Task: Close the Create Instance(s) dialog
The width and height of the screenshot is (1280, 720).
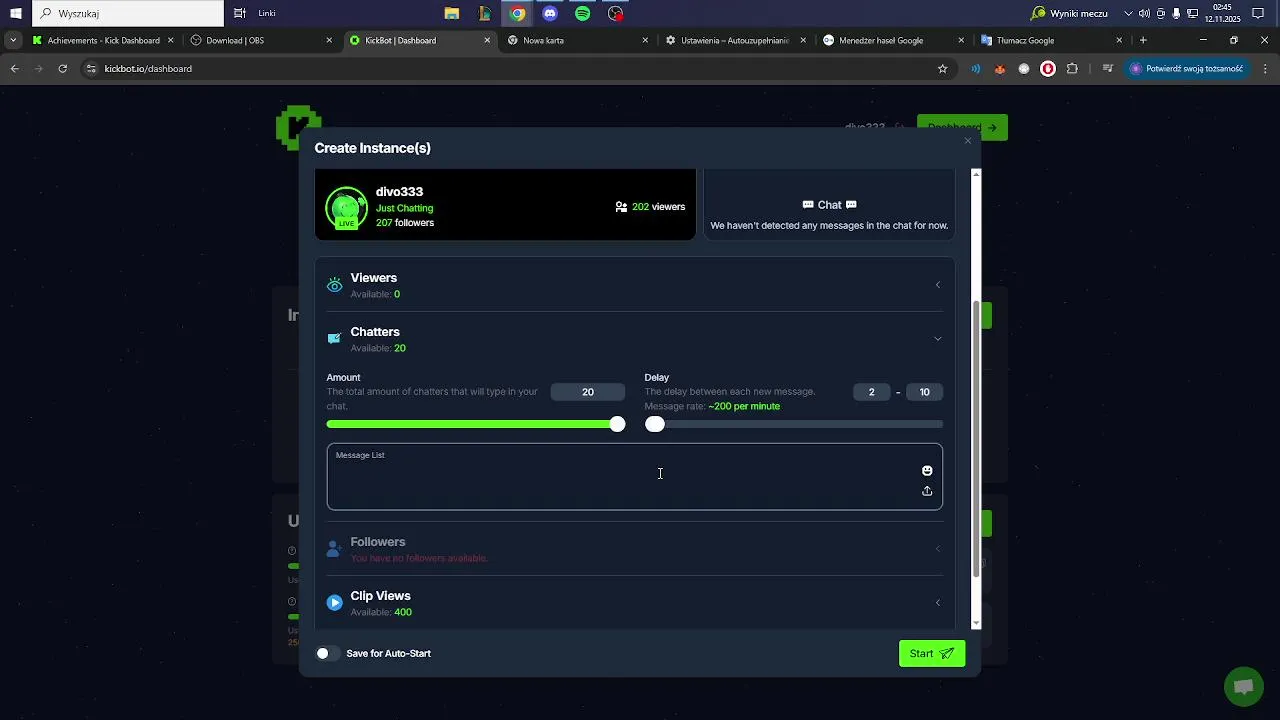Action: (968, 141)
